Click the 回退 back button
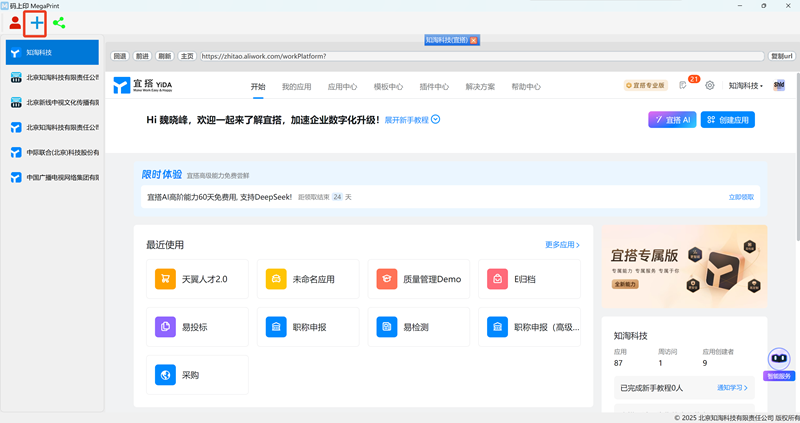This screenshot has width=800, height=423. click(x=120, y=56)
